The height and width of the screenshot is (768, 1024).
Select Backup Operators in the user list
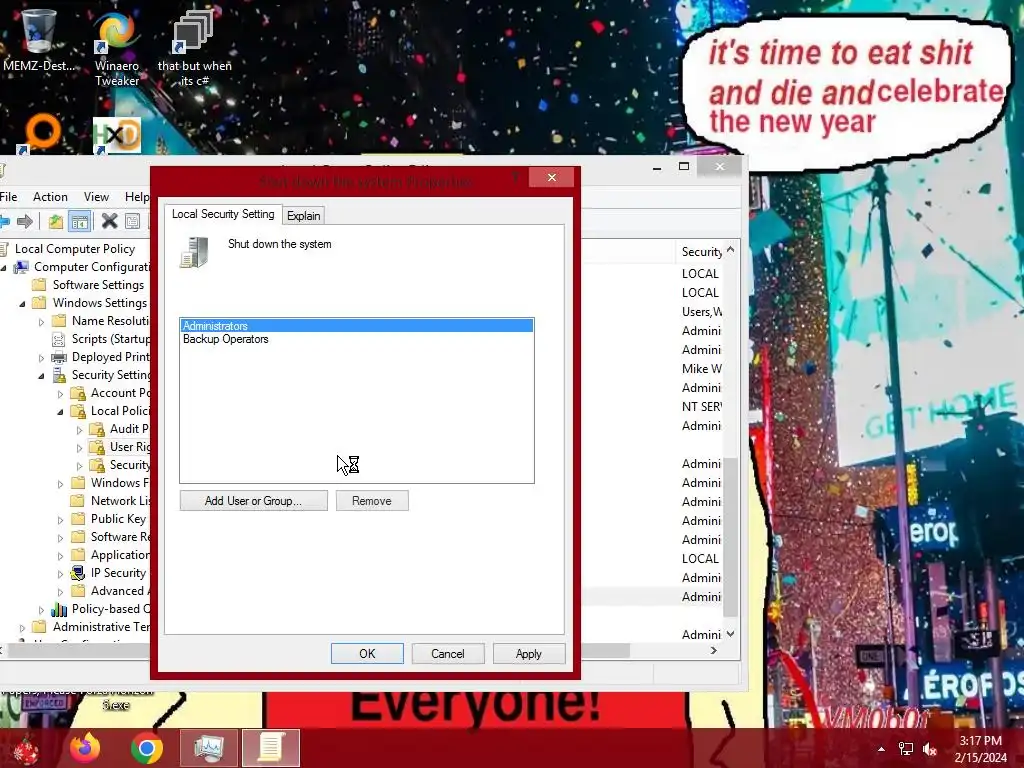click(357, 339)
